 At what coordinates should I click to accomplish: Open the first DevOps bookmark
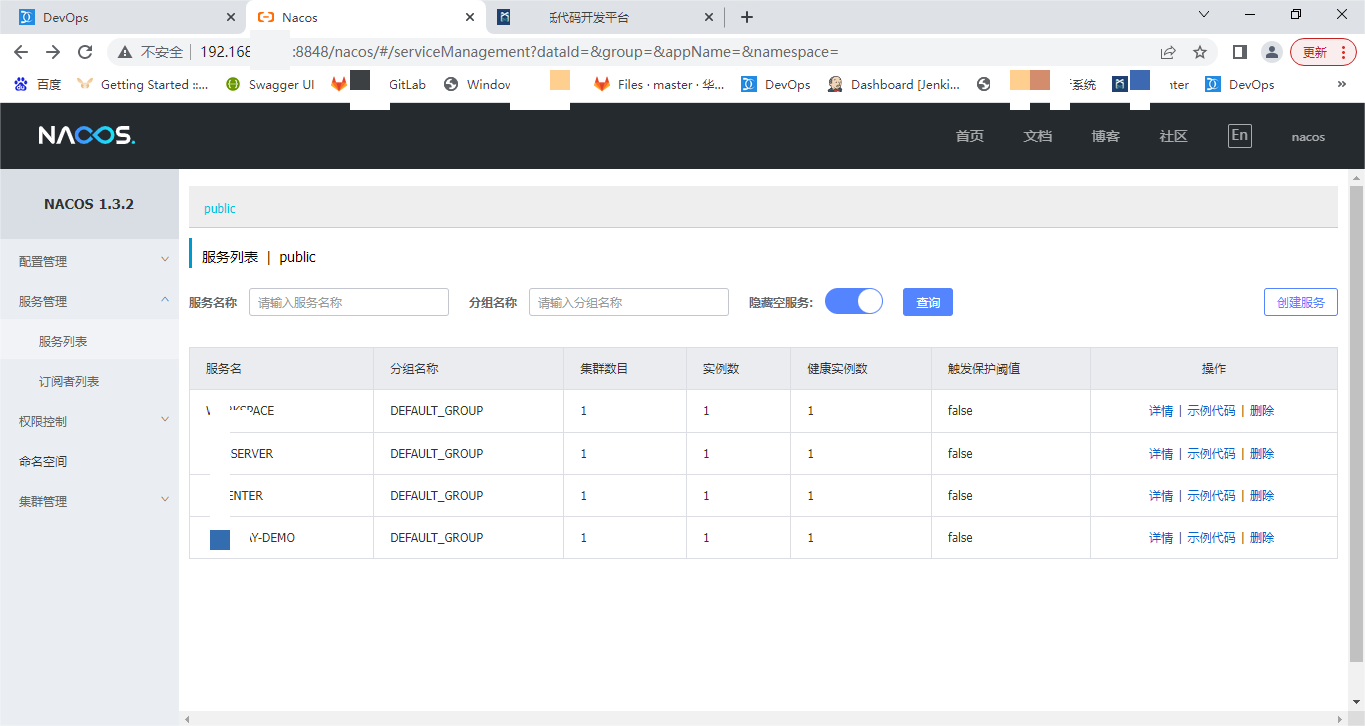coord(776,85)
